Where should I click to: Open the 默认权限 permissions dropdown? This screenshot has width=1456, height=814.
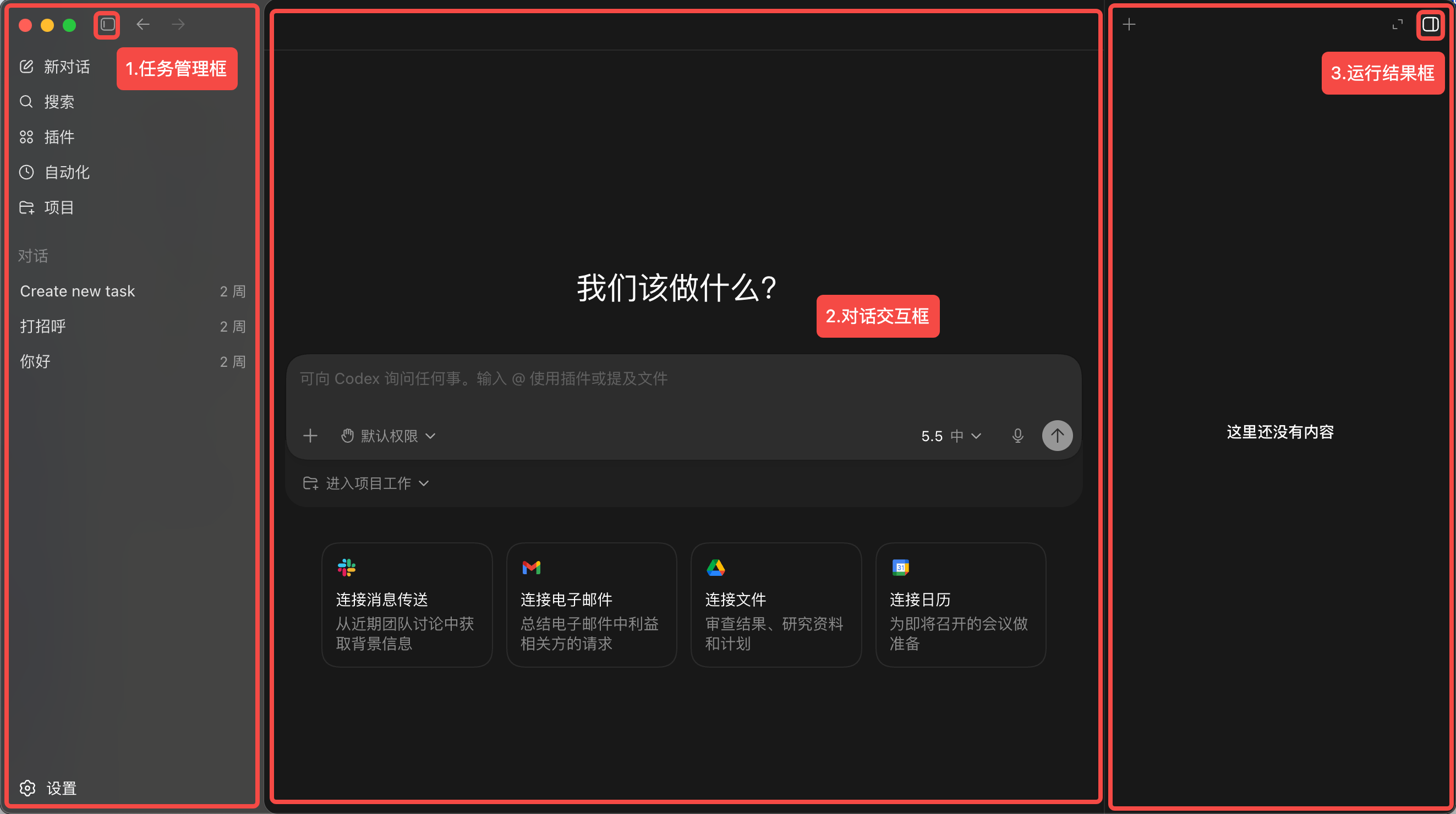coord(389,436)
